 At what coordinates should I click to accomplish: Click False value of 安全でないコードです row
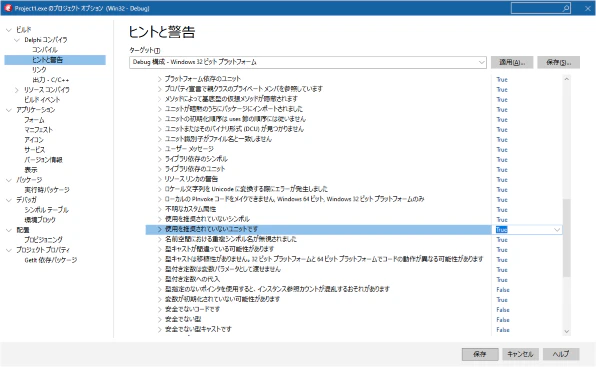(502, 310)
